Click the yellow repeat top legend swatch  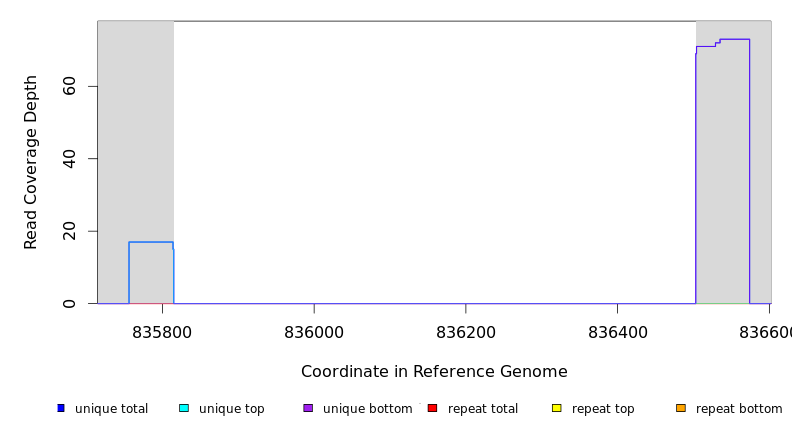[x=556, y=408]
